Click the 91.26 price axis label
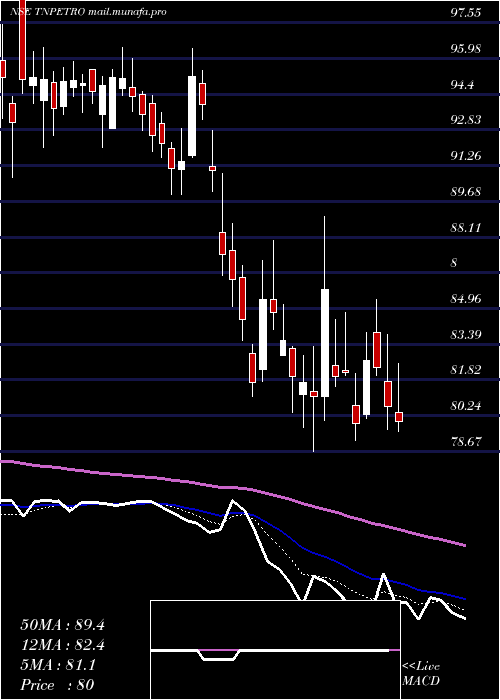The height and width of the screenshot is (700, 500). (466, 155)
